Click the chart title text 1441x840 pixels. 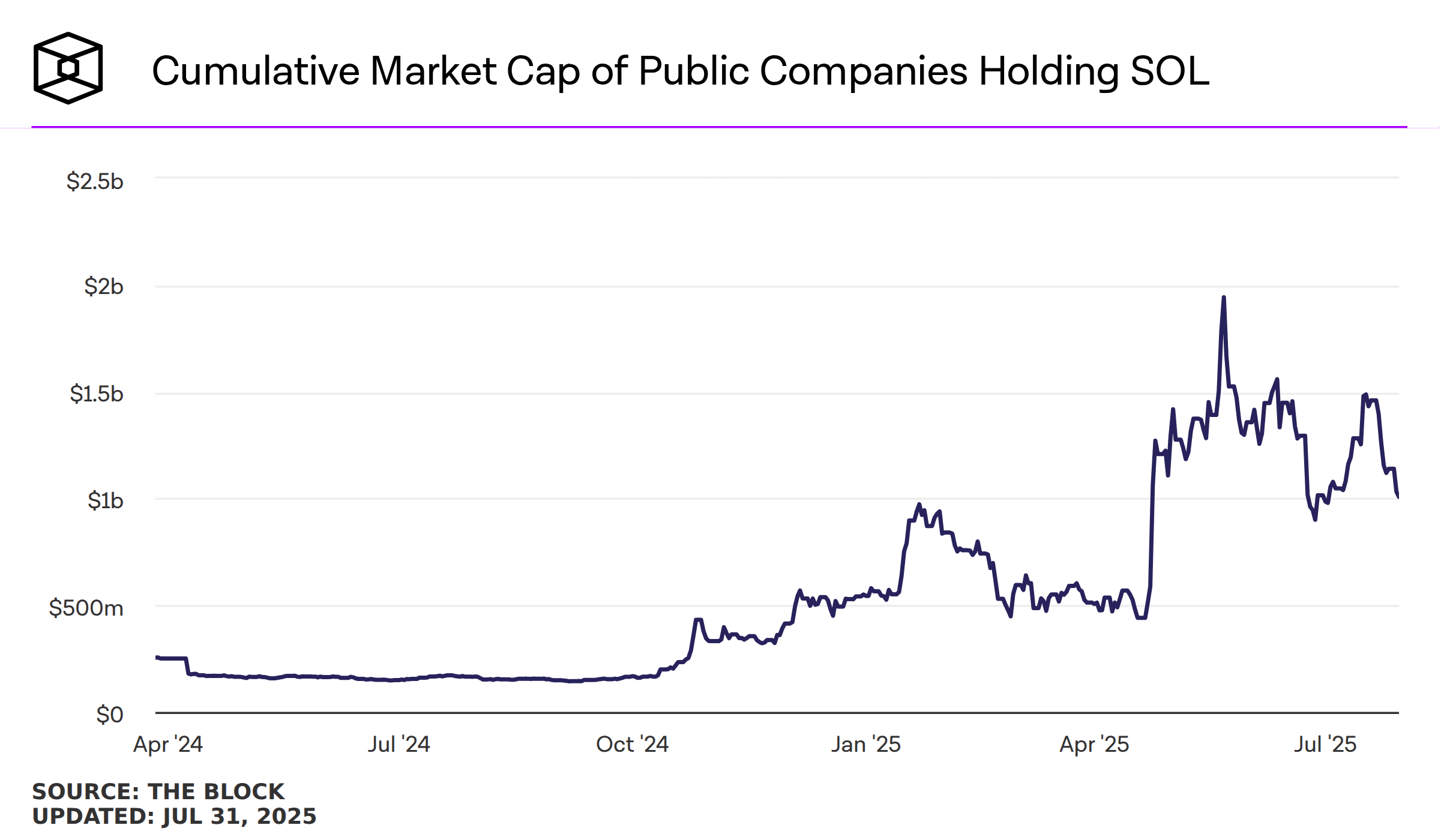click(x=680, y=71)
